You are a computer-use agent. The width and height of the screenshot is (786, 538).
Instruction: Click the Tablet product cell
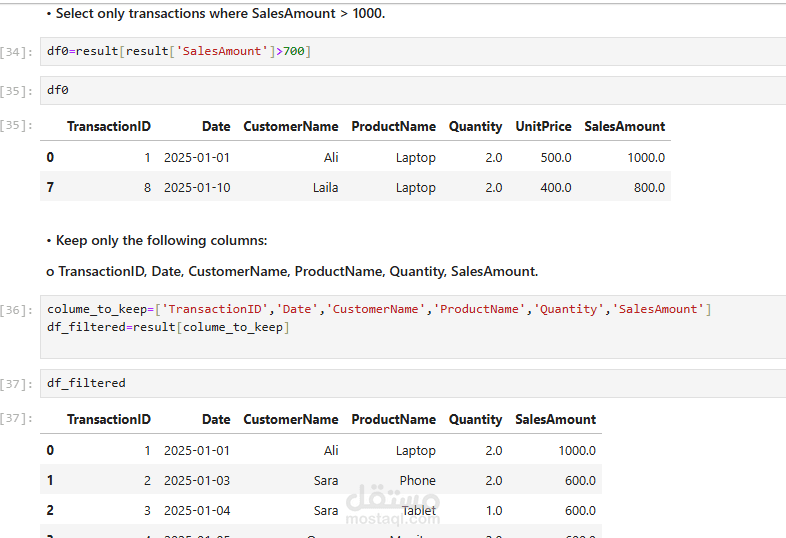point(419,510)
